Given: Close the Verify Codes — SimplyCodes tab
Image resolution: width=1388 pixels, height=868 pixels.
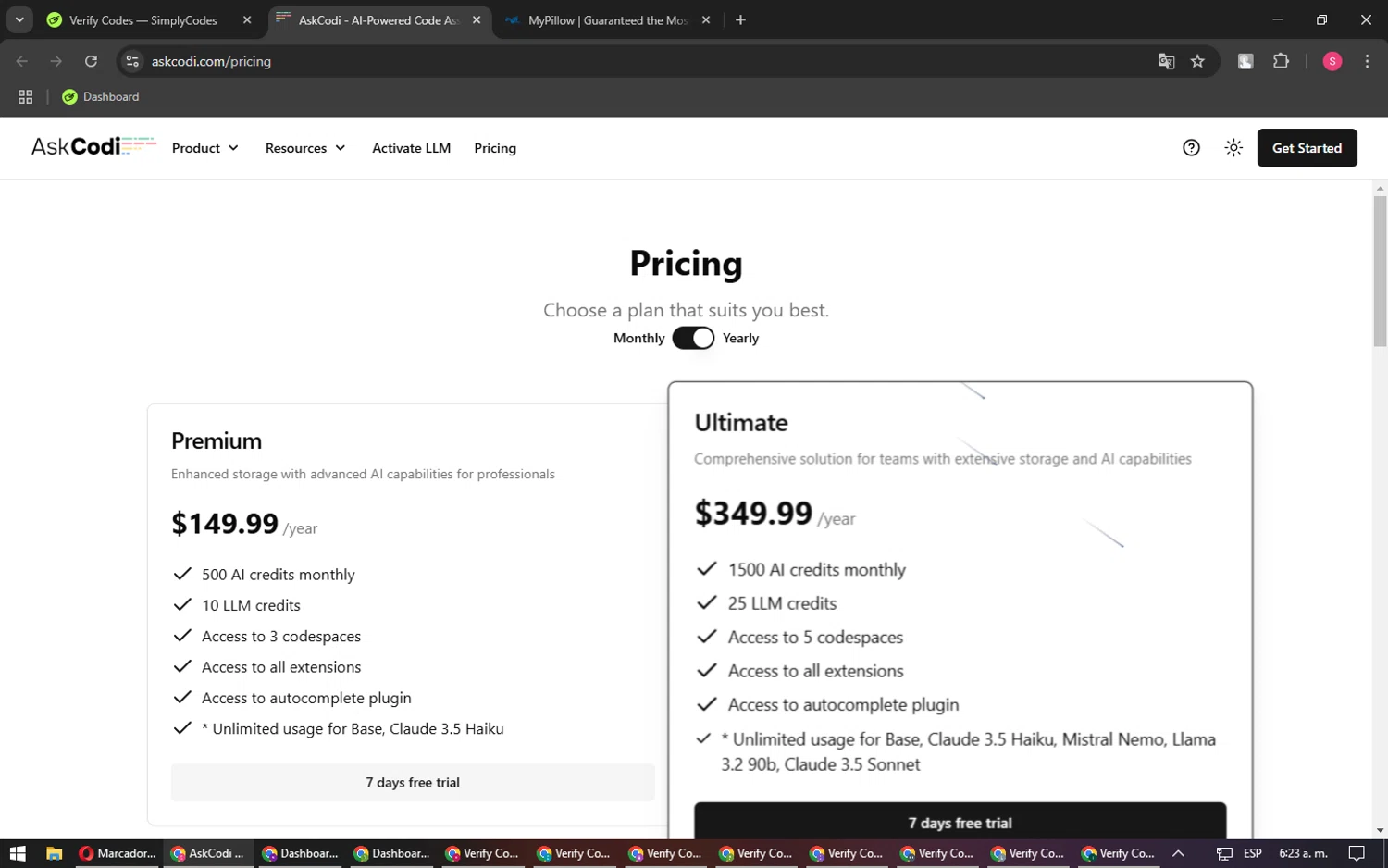Looking at the screenshot, I should click(247, 20).
